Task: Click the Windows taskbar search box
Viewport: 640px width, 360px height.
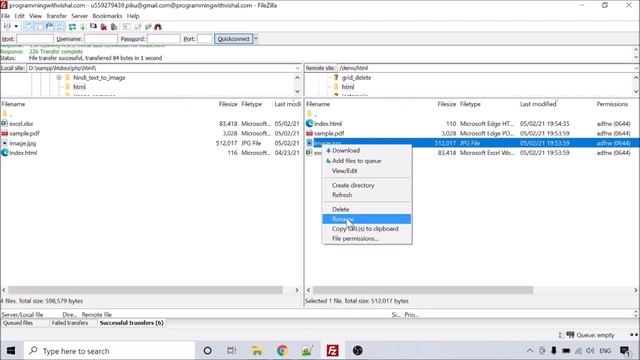Action: click(109, 351)
